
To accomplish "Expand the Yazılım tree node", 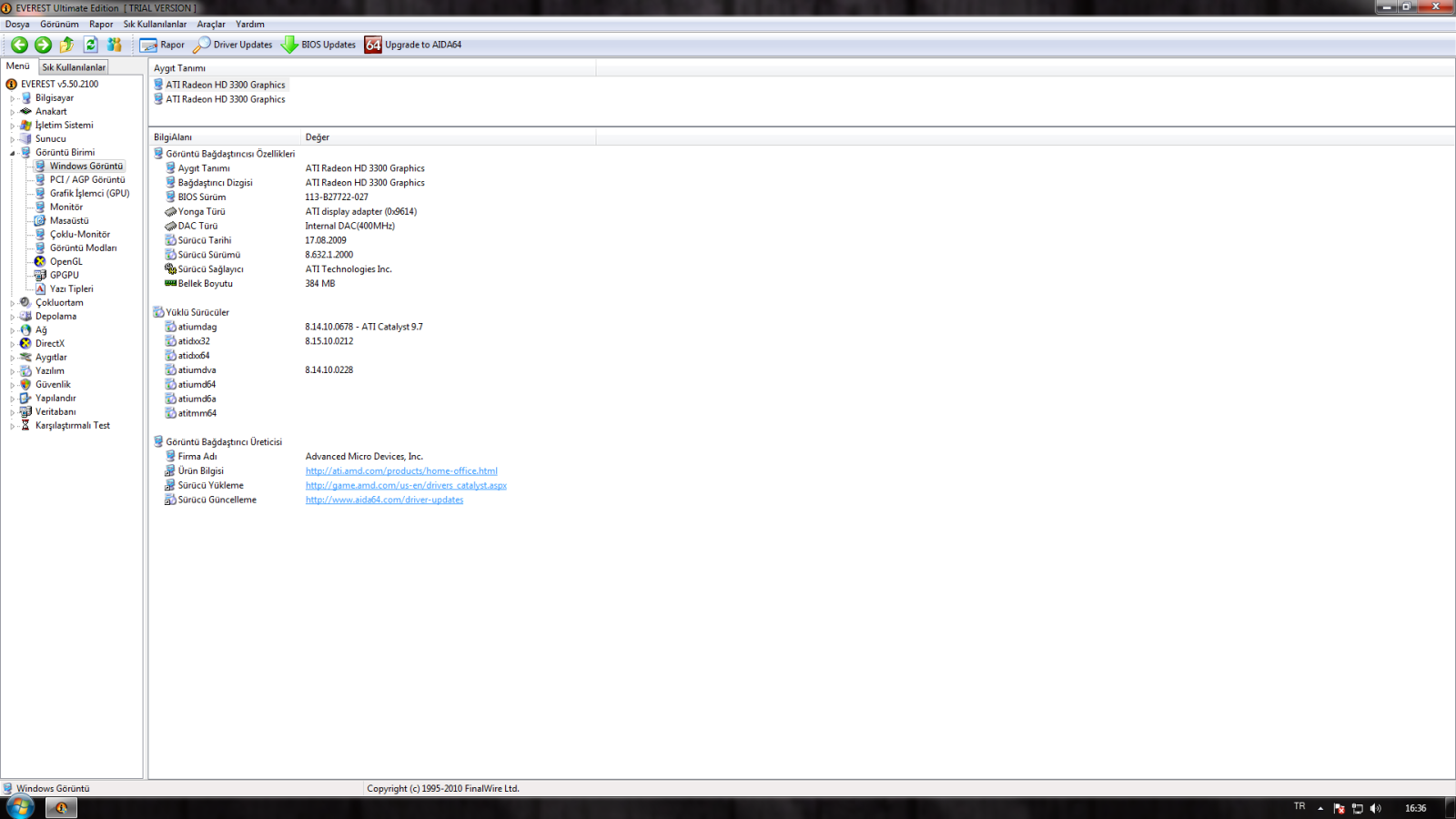I will point(13,371).
